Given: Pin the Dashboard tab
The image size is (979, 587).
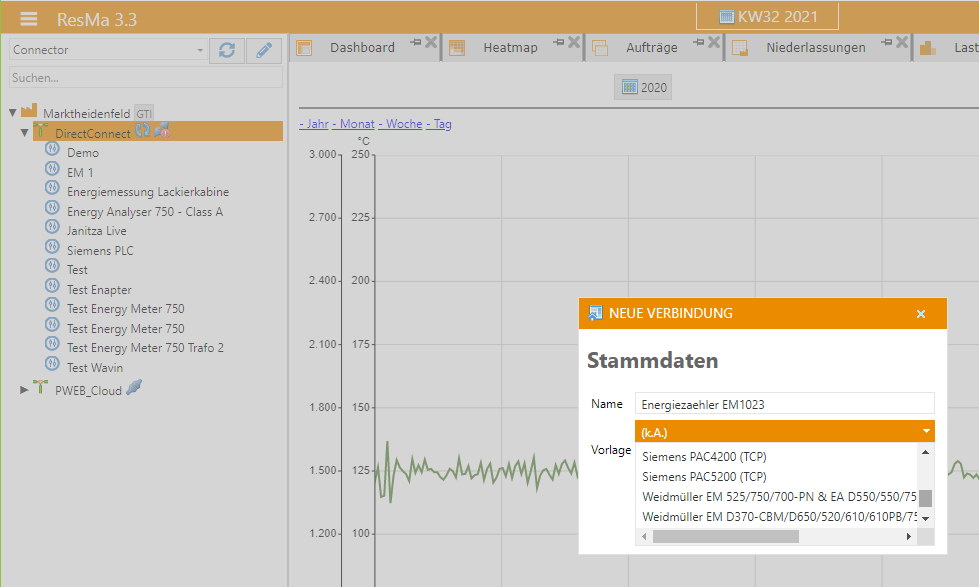Looking at the screenshot, I should pyautogui.click(x=414, y=42).
